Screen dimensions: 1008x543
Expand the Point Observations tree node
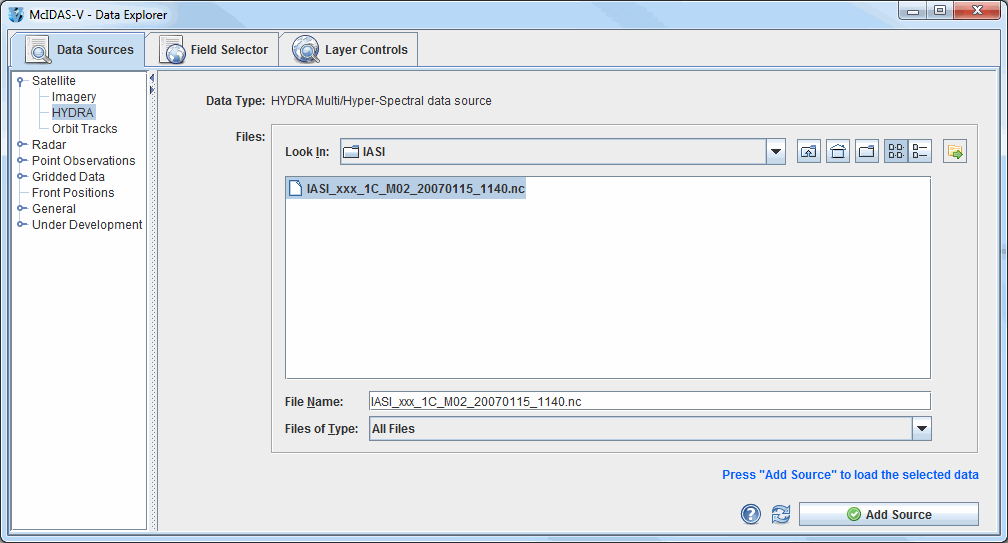[x=21, y=161]
